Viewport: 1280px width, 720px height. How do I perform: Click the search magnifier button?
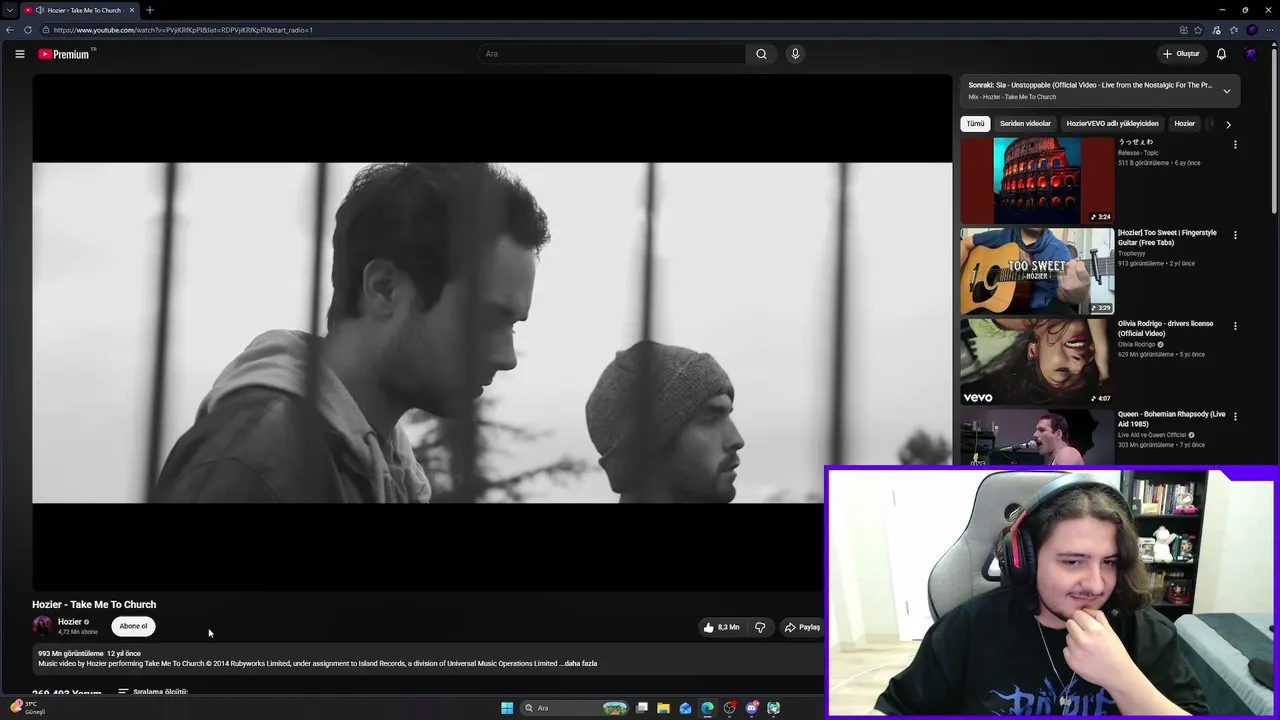[x=761, y=54]
